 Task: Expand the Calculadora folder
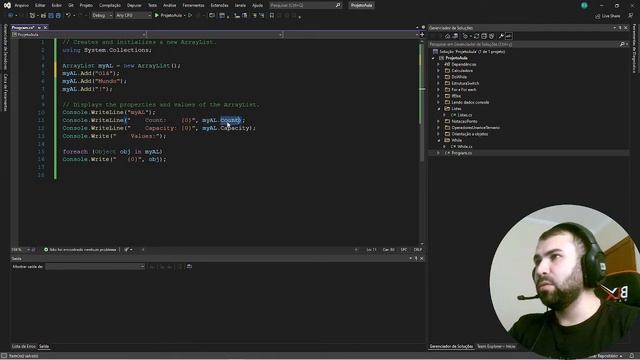tap(438, 71)
